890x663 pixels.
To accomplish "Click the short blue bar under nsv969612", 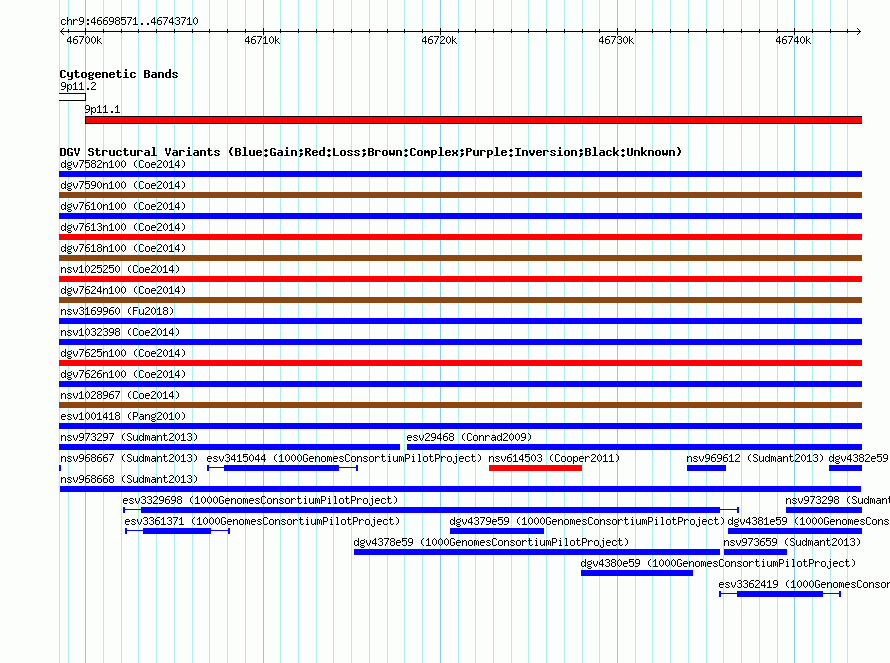I will point(706,468).
